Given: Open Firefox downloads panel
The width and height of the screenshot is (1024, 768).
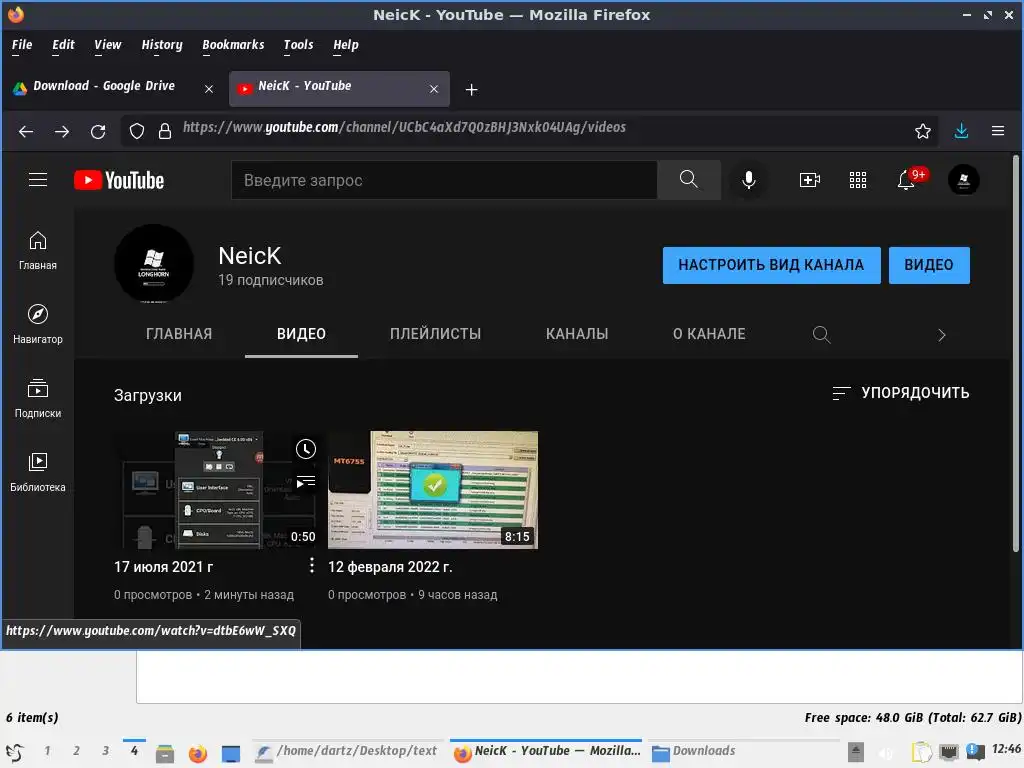Looking at the screenshot, I should pyautogui.click(x=961, y=131).
